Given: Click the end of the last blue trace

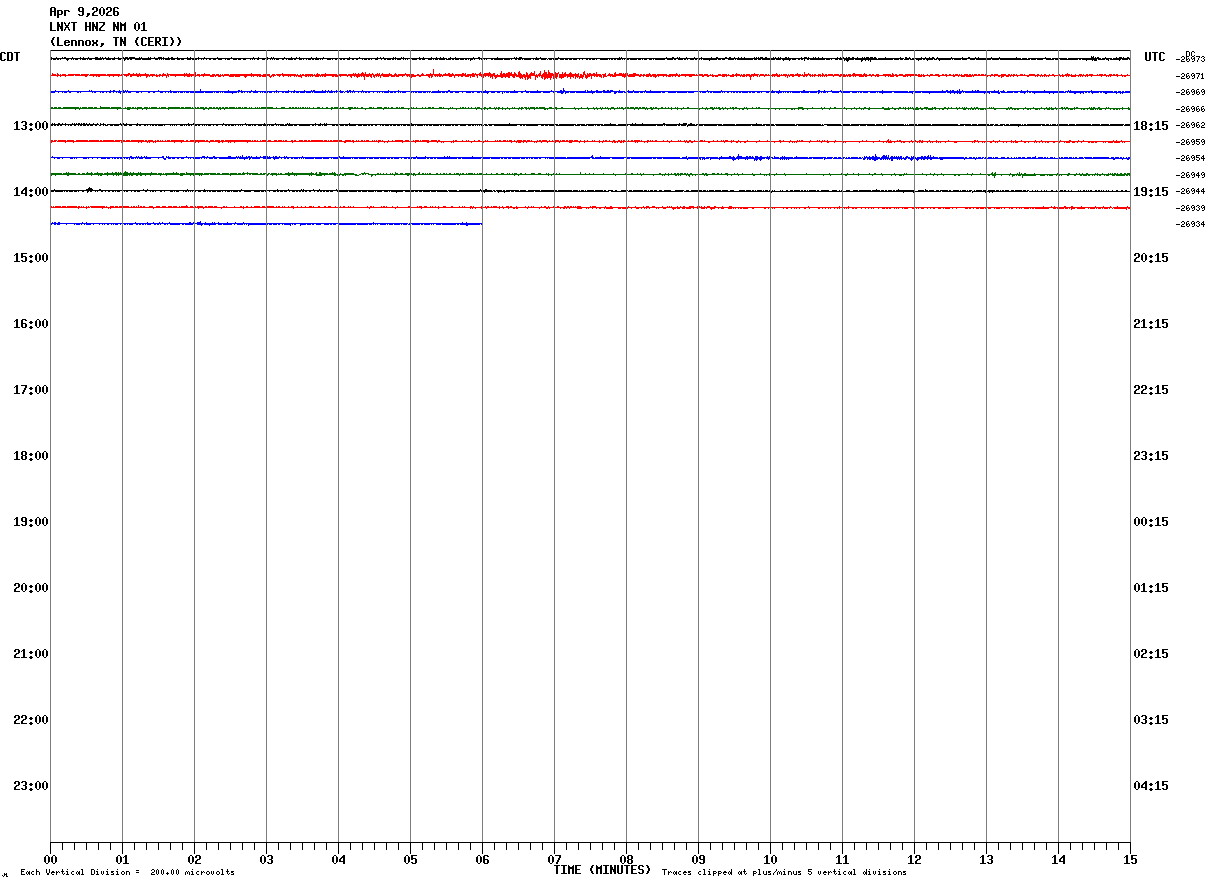Looking at the screenshot, I should click(x=481, y=224).
